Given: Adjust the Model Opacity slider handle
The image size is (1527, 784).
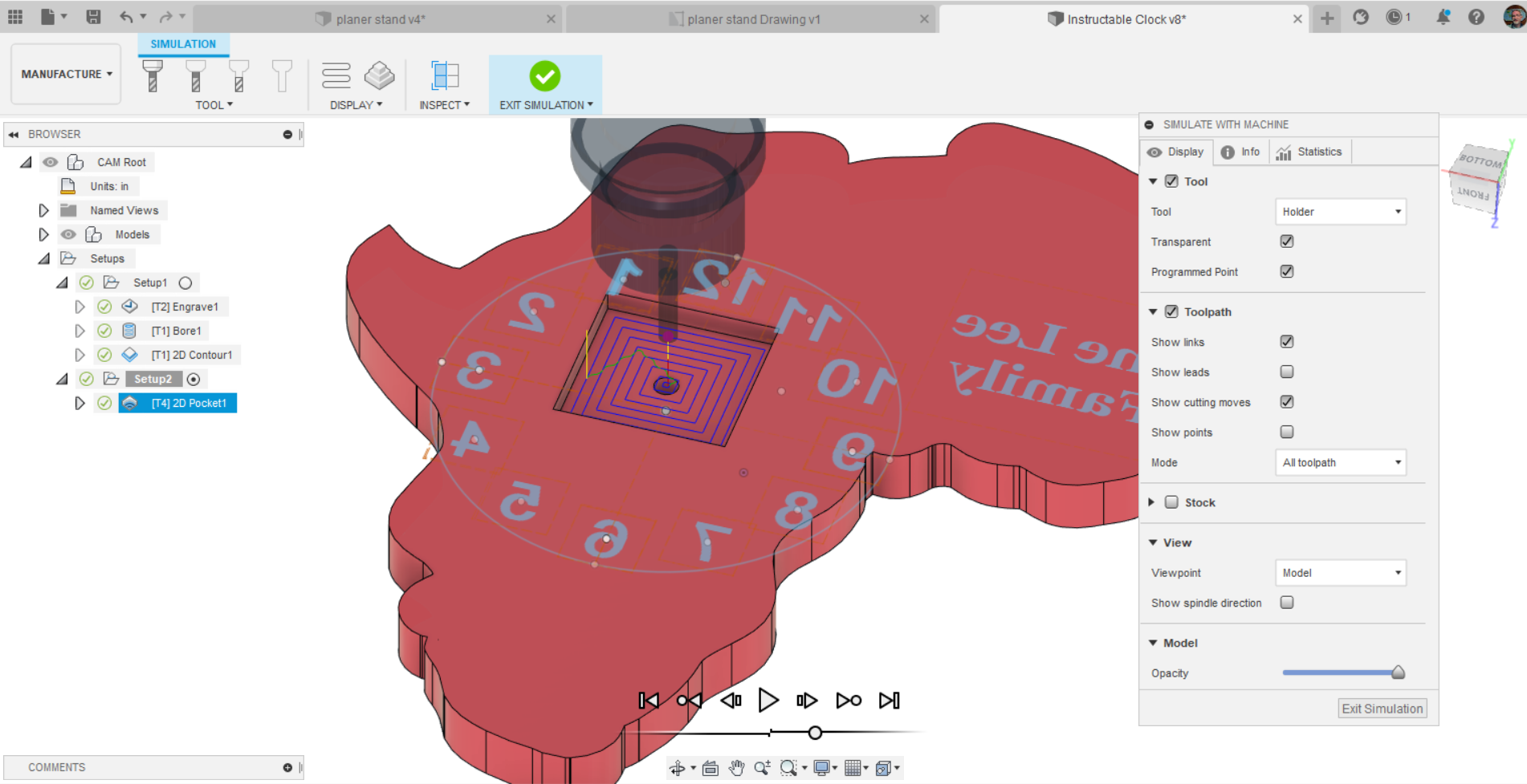Looking at the screenshot, I should (x=1398, y=672).
